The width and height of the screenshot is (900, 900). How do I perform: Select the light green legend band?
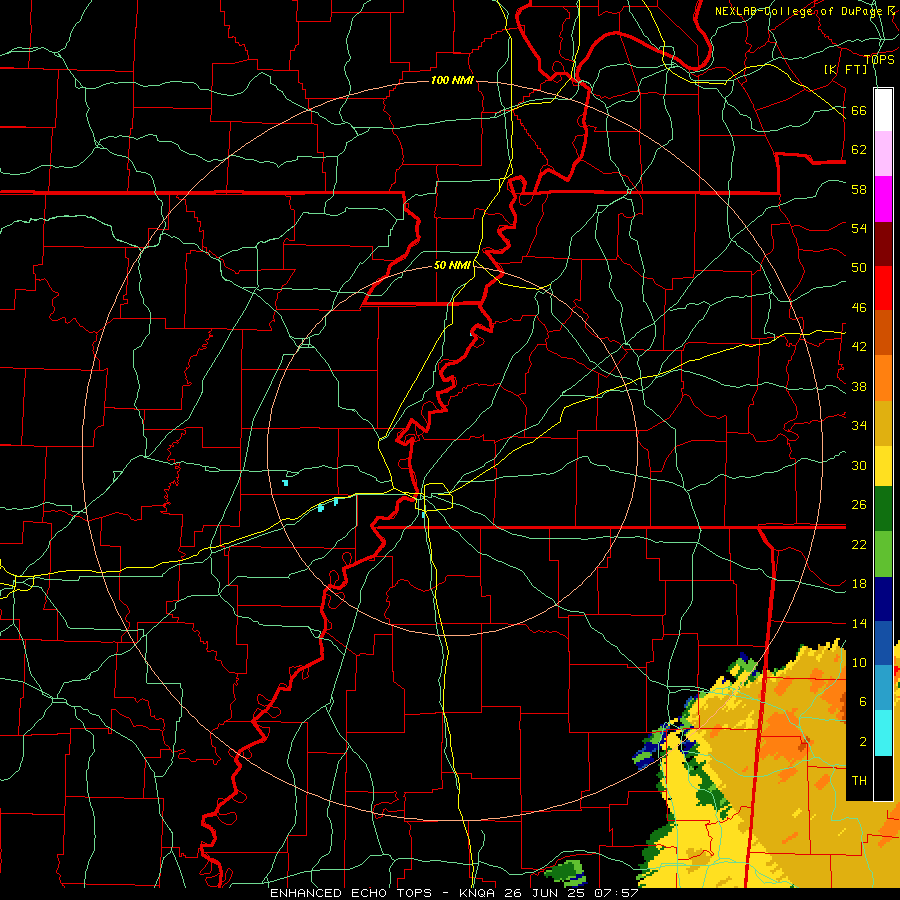tap(883, 554)
